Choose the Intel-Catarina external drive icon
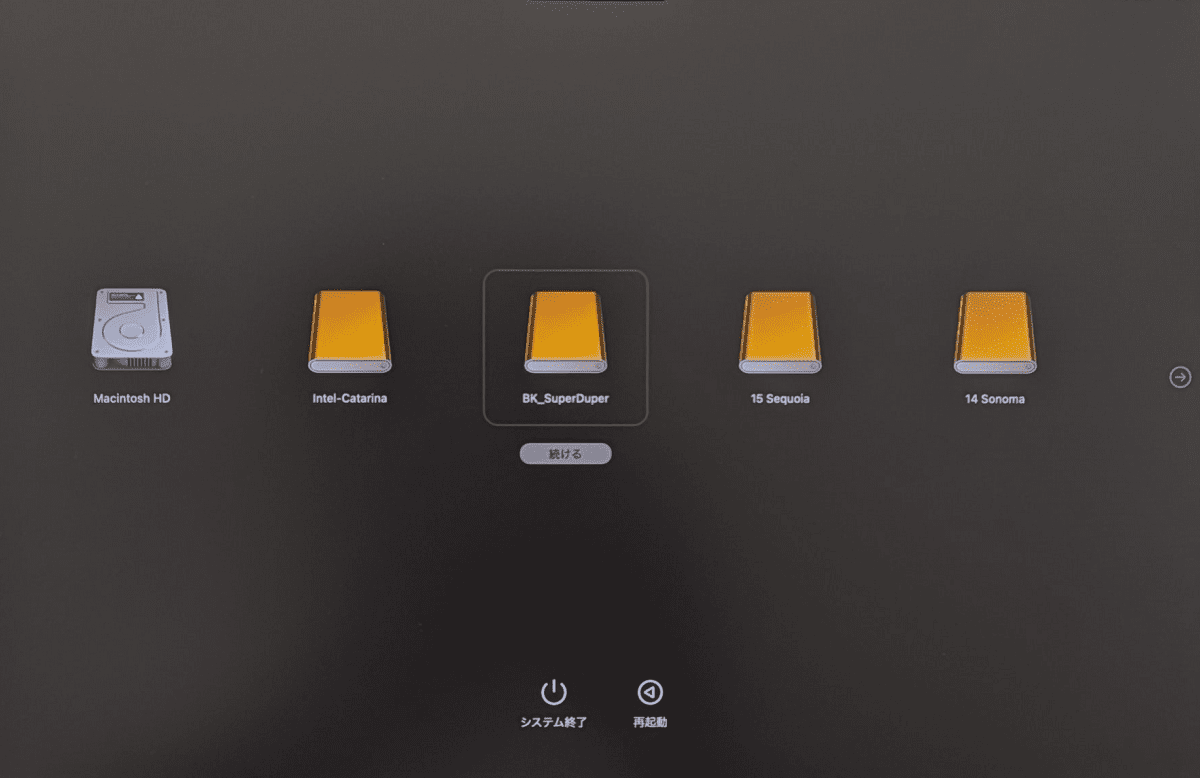This screenshot has height=778, width=1200. (x=349, y=332)
